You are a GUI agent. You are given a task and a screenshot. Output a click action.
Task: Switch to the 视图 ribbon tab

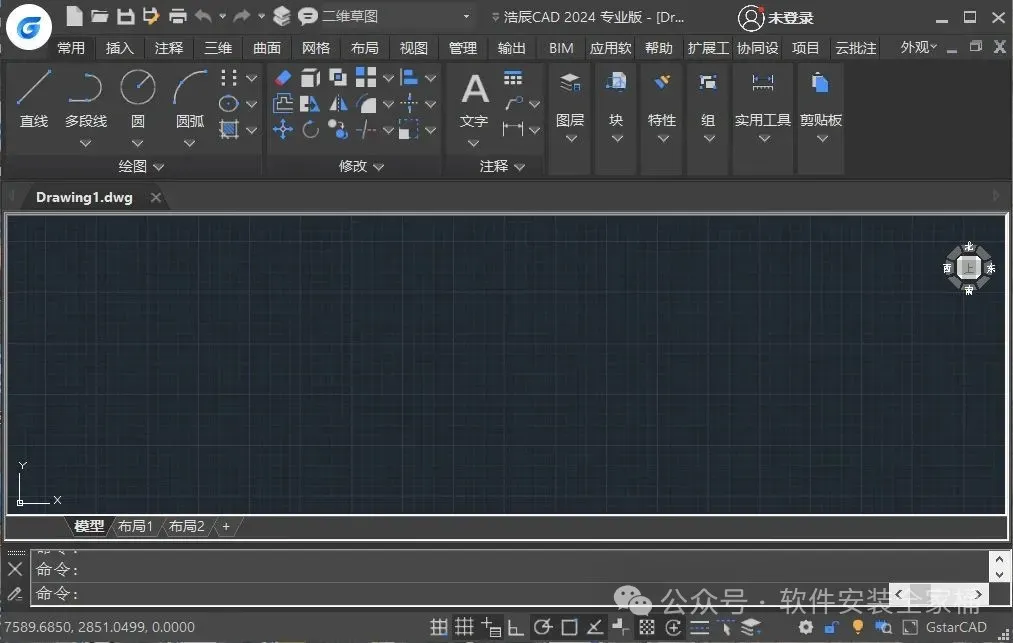[x=413, y=48]
